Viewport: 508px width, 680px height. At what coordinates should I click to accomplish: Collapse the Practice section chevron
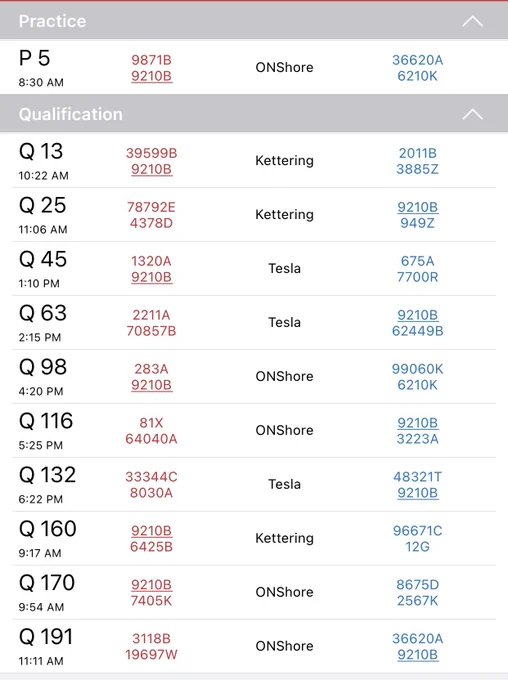click(472, 21)
